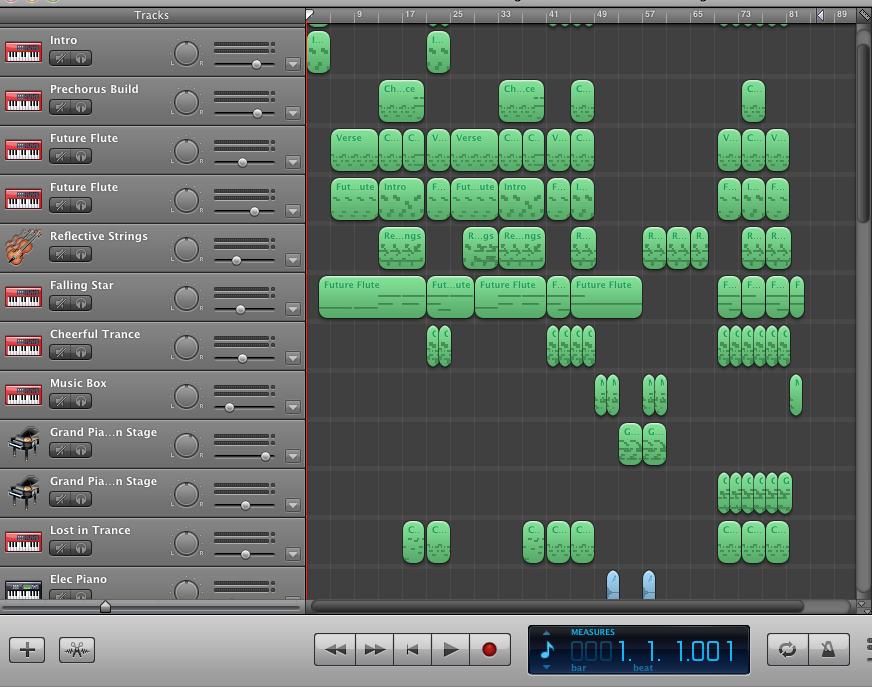Click the note icon in the LCD
The image size is (872, 687).
547,650
